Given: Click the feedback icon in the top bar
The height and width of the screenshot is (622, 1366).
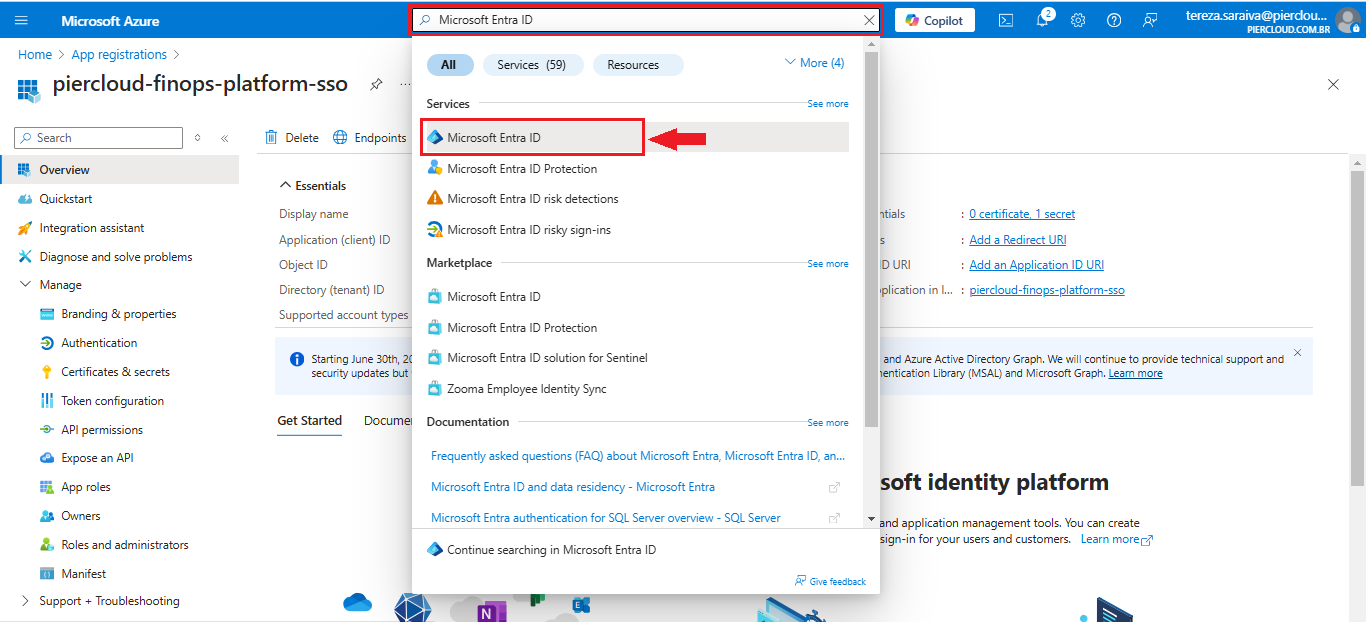Looking at the screenshot, I should 1150,20.
